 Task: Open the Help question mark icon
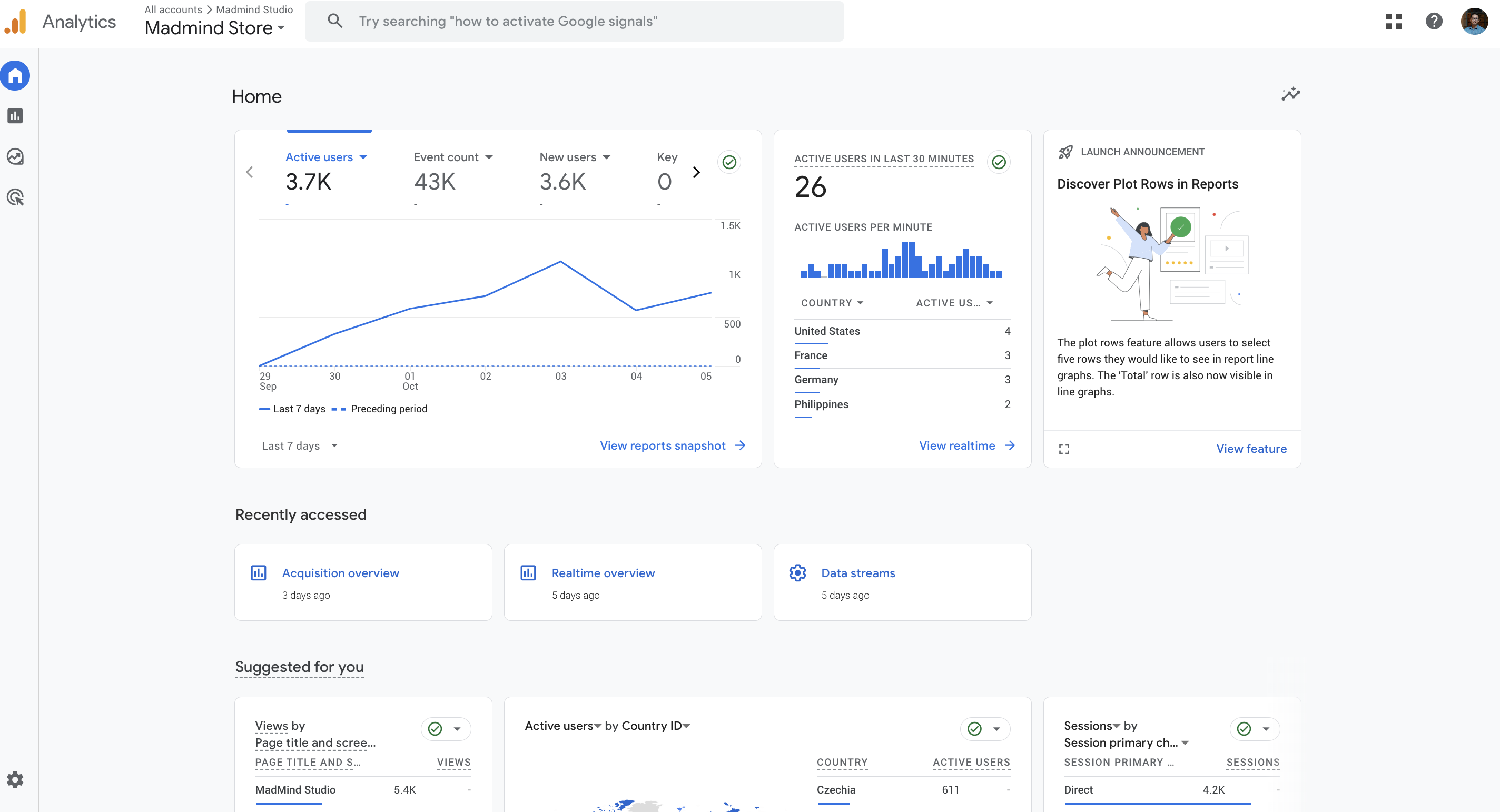pyautogui.click(x=1434, y=22)
